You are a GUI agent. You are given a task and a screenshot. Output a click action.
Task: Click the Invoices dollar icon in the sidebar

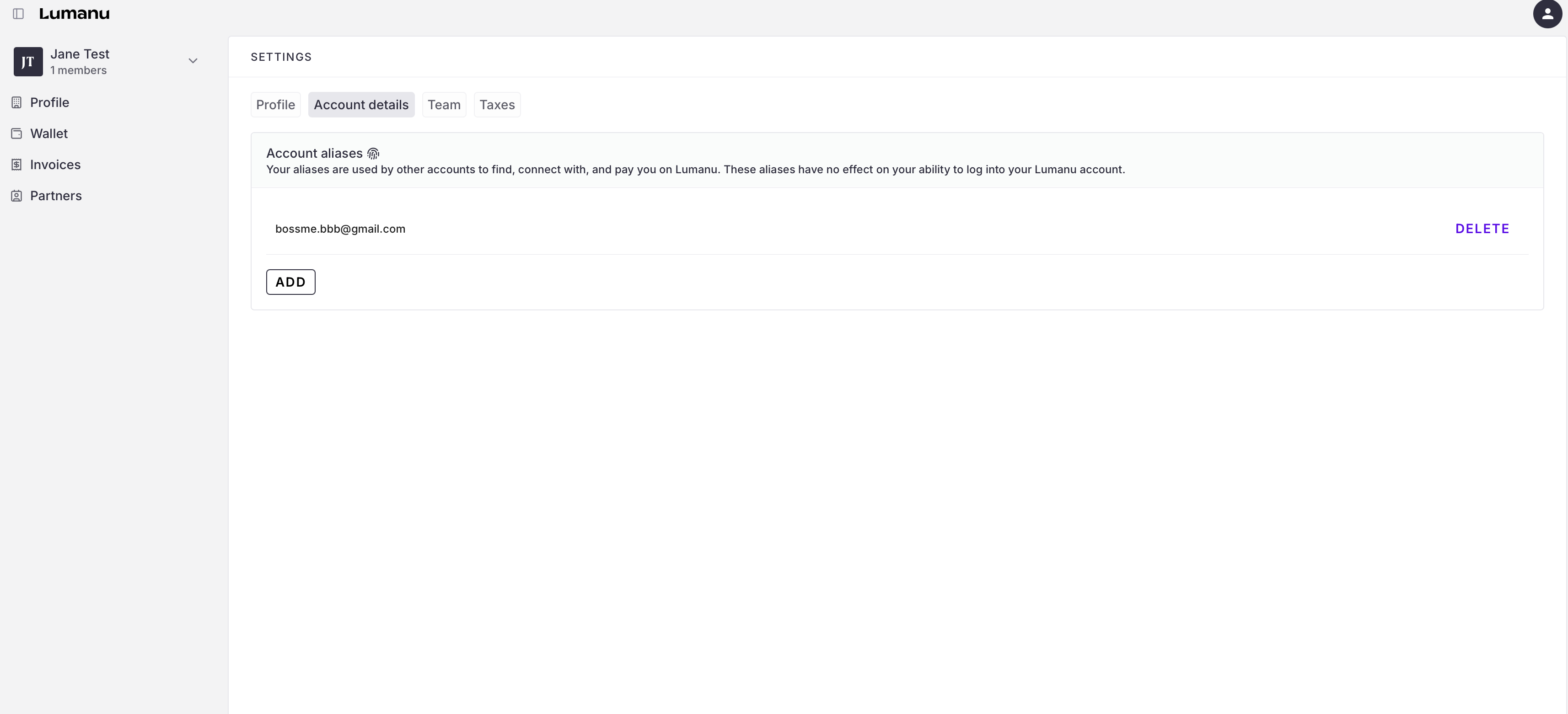click(16, 164)
